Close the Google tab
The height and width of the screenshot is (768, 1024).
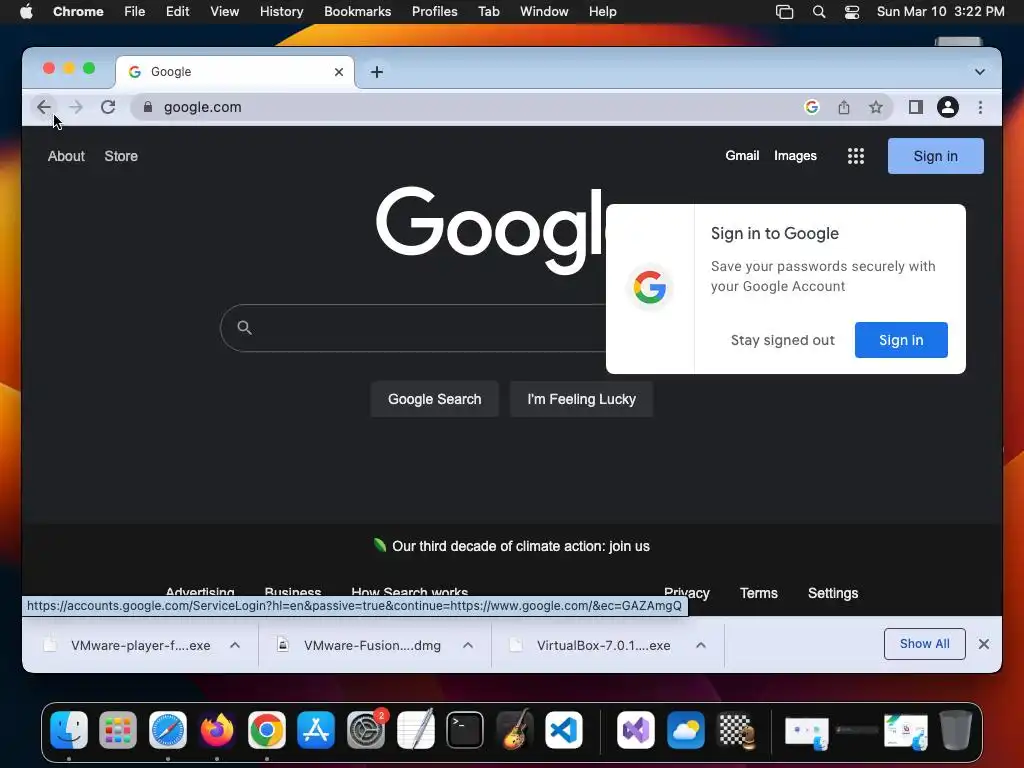click(339, 72)
